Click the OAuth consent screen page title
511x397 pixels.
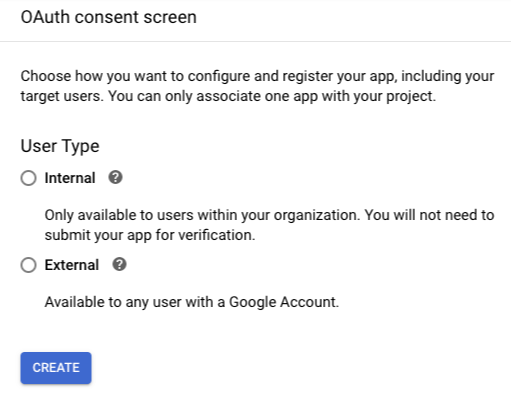(109, 17)
